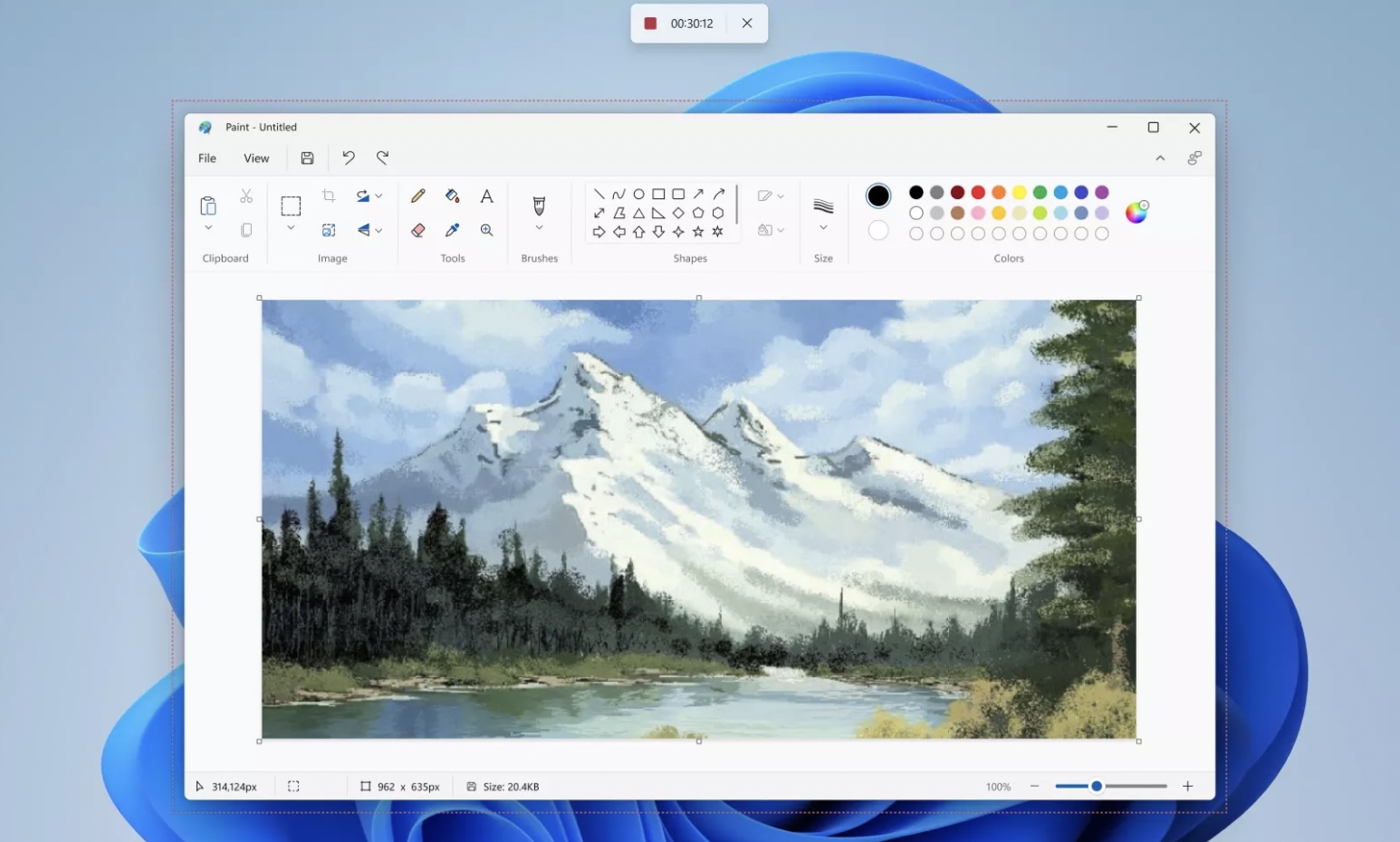The width and height of the screenshot is (1400, 842).
Task: Select the Up arrow shape
Action: (638, 232)
